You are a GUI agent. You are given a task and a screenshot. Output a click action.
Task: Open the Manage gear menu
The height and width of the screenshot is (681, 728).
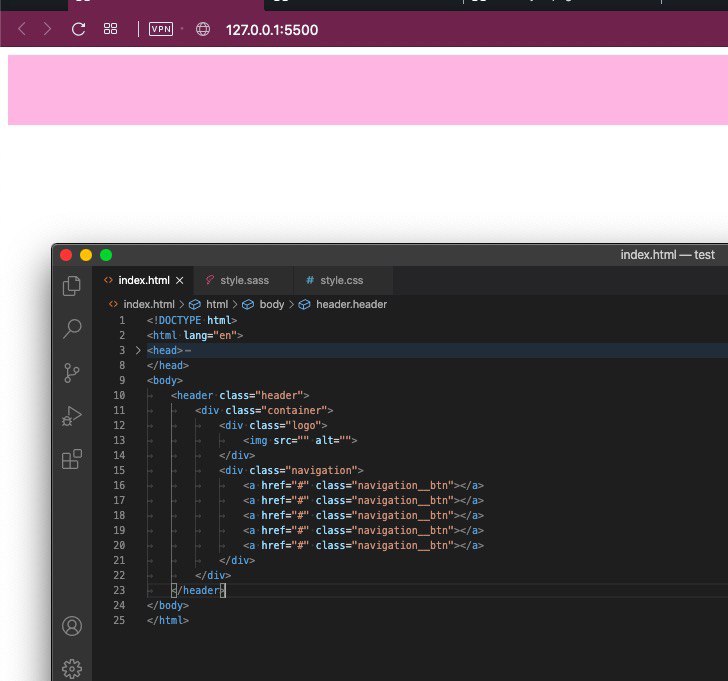72,669
